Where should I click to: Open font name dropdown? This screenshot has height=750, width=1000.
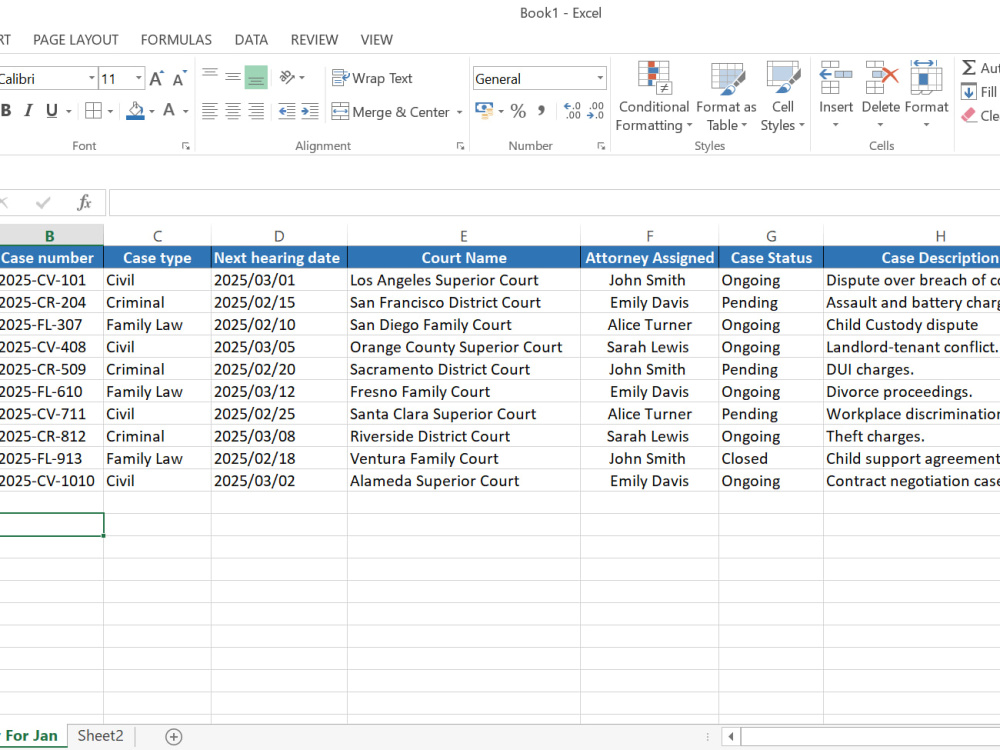pyautogui.click(x=92, y=78)
